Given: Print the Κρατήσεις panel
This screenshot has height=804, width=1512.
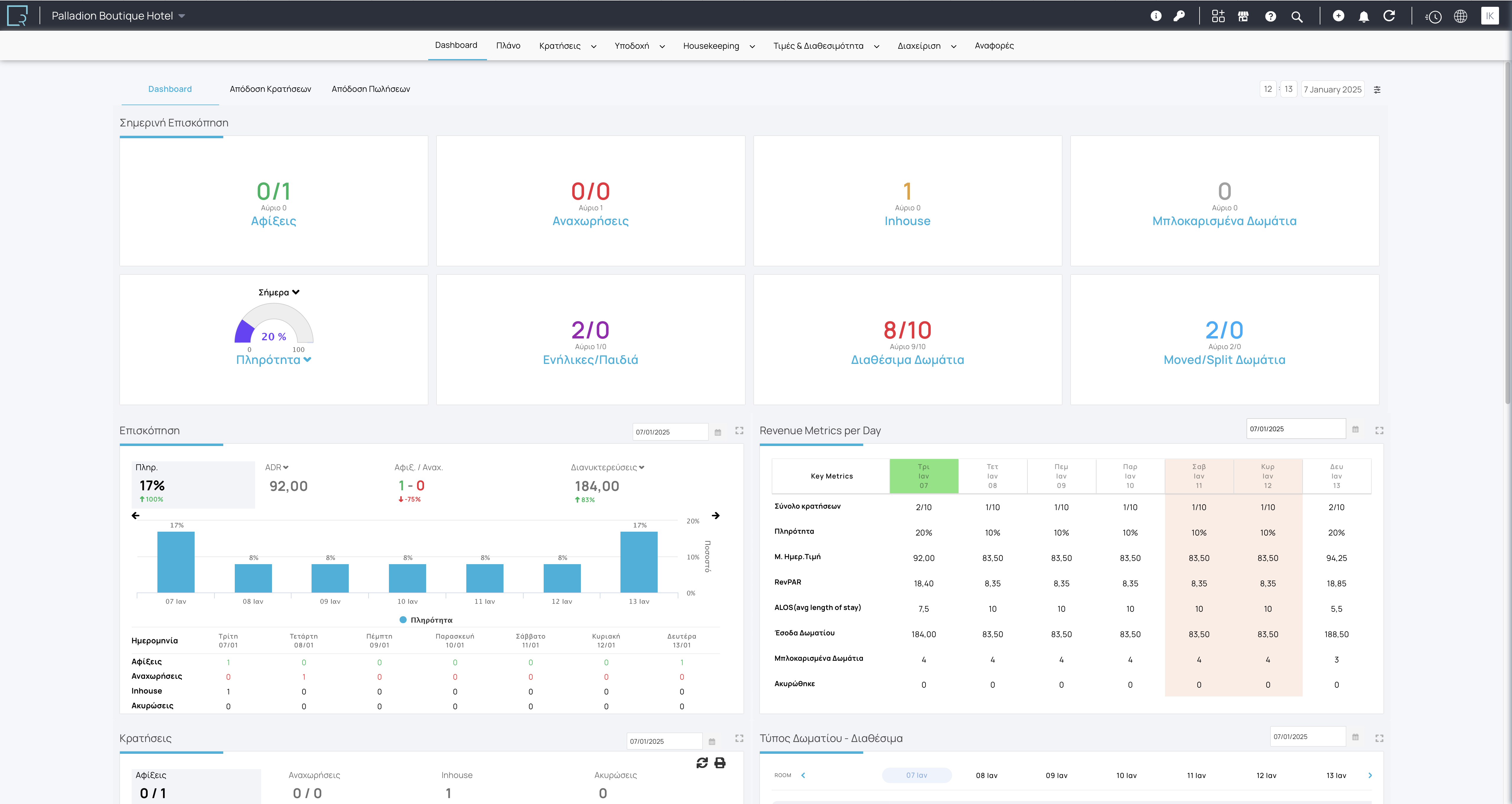Looking at the screenshot, I should (720, 763).
